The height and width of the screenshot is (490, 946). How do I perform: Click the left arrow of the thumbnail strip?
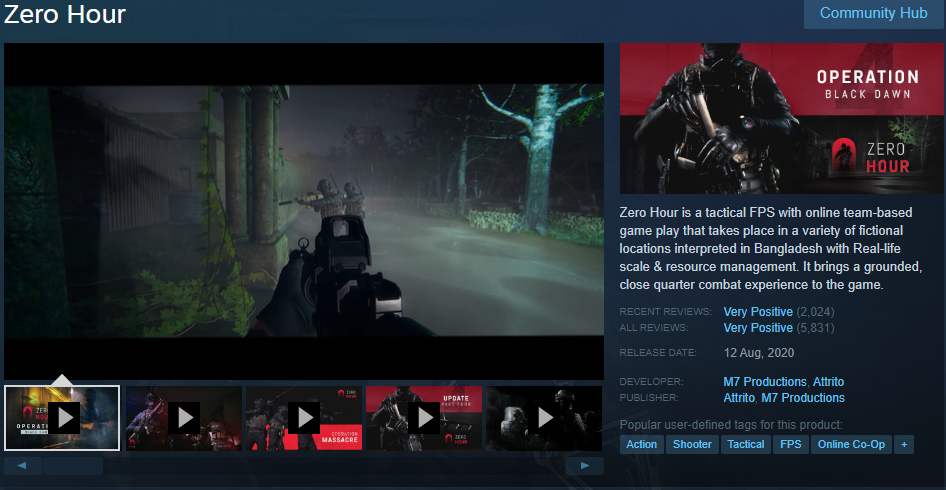(22, 466)
